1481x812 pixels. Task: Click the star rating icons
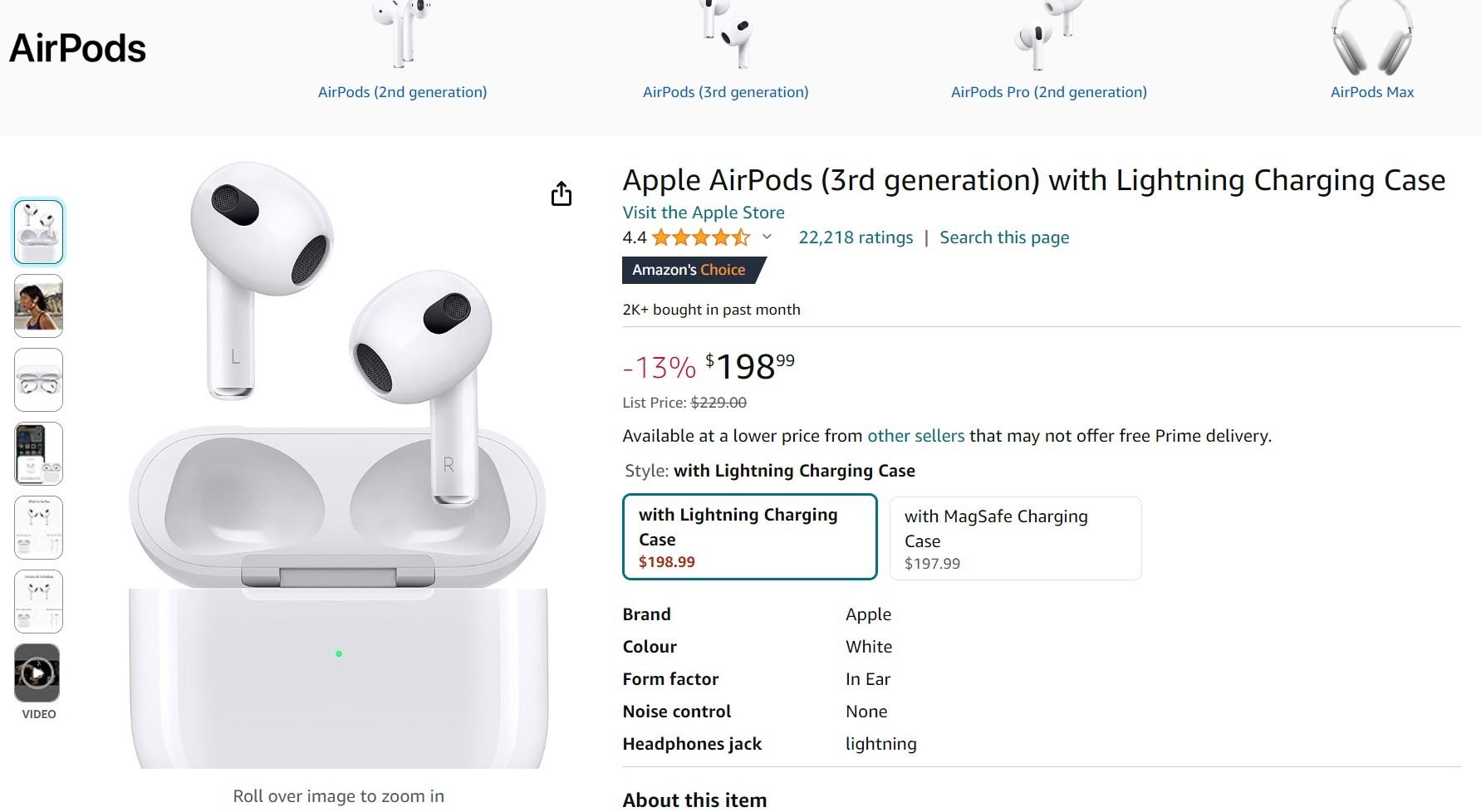pyautogui.click(x=701, y=238)
